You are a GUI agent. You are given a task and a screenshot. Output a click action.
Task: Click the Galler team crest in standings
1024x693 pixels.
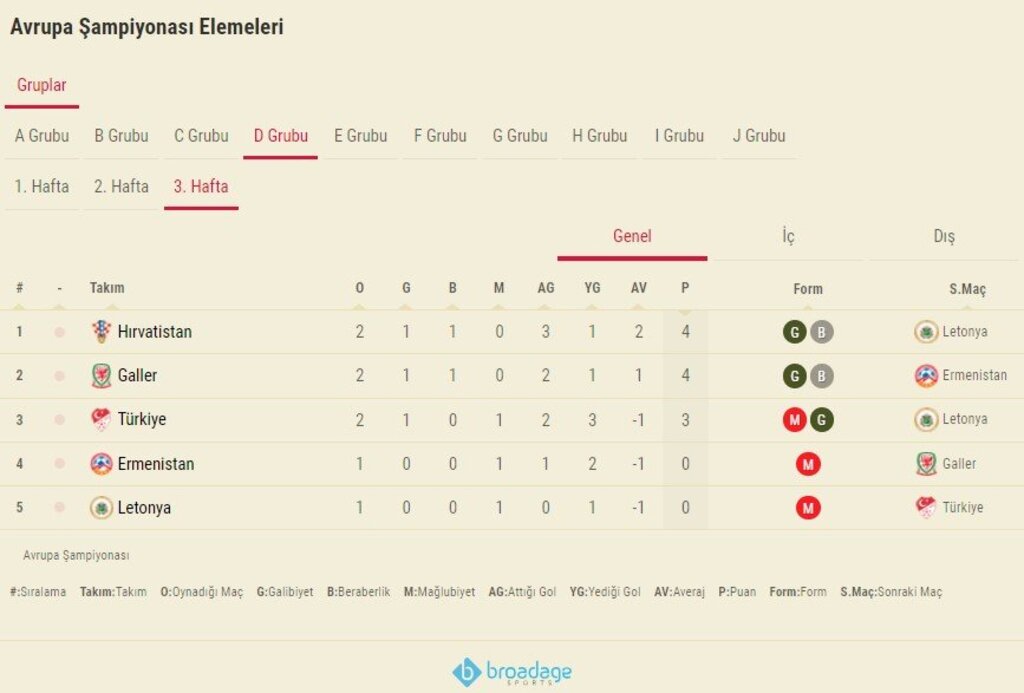click(101, 376)
